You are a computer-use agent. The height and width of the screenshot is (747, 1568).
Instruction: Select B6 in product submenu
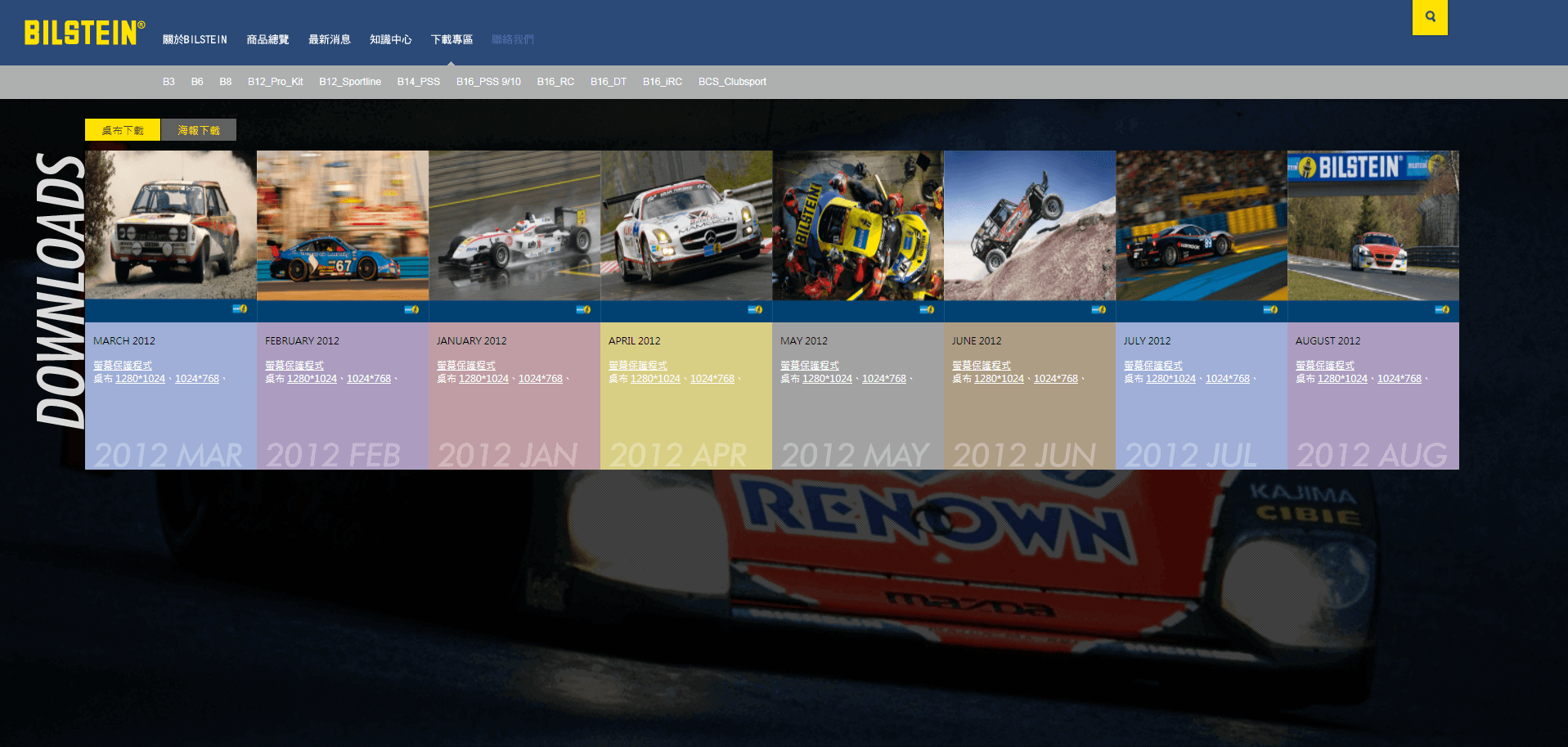(197, 82)
